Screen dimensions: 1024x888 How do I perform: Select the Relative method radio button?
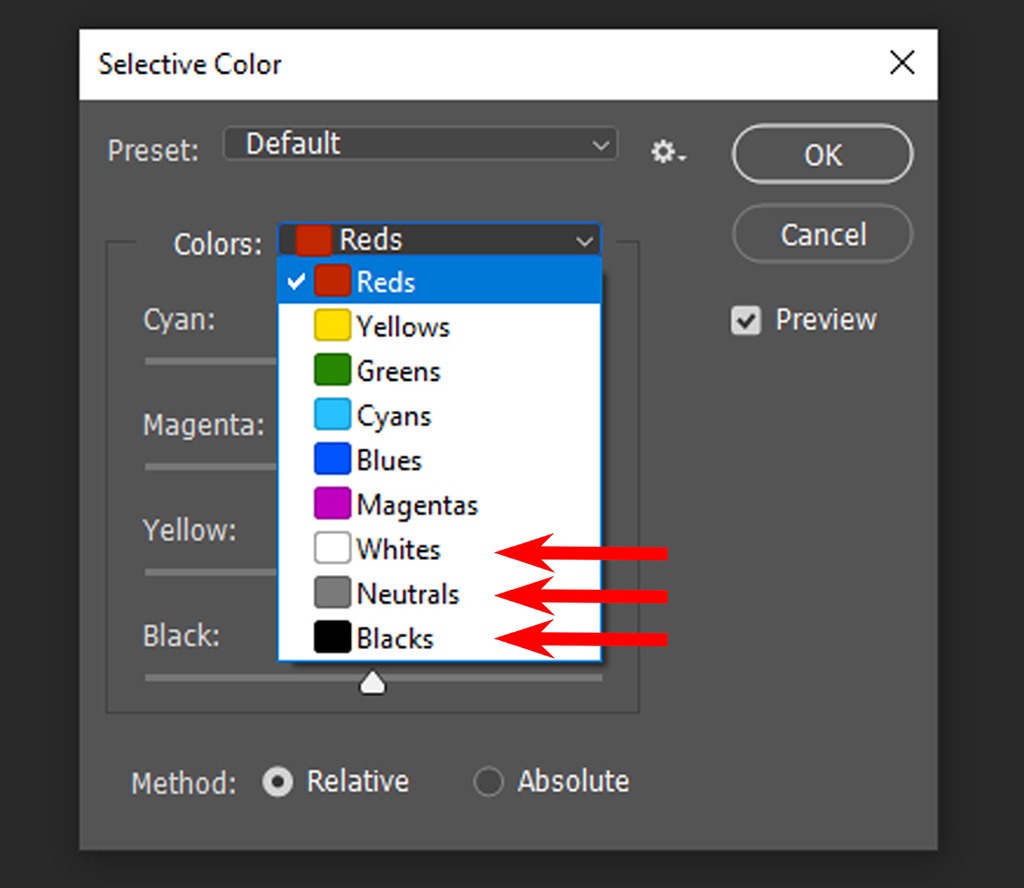point(278,782)
